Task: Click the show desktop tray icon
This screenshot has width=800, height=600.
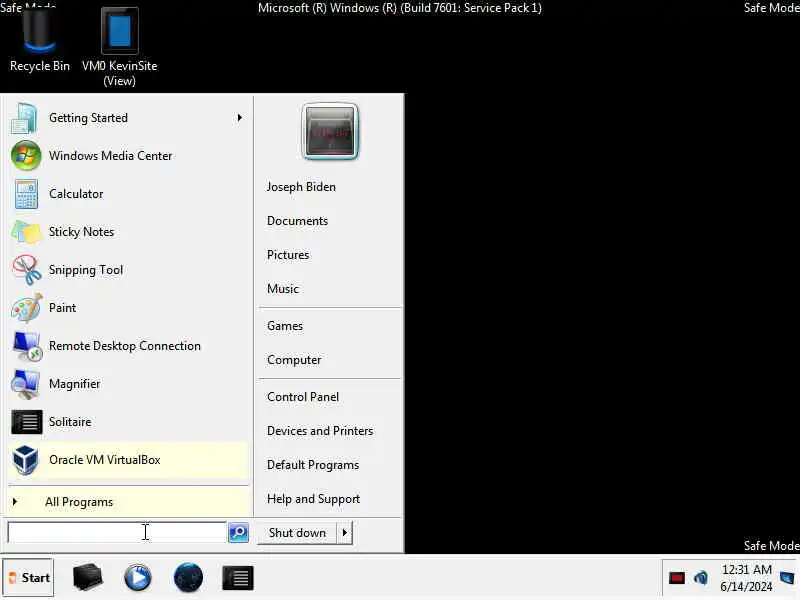Action: 787,578
